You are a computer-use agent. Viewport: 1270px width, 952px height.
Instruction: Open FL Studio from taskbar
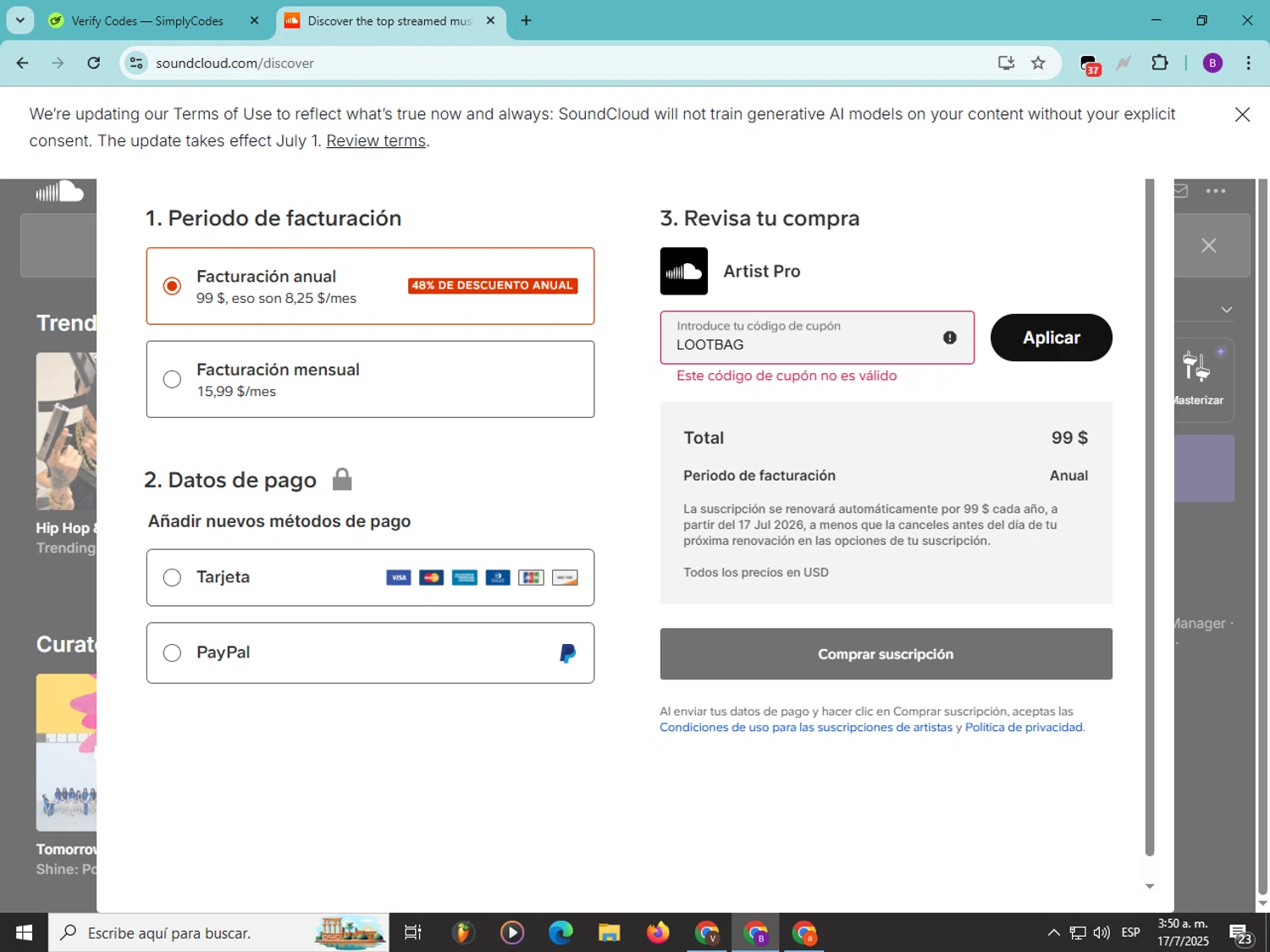(462, 933)
